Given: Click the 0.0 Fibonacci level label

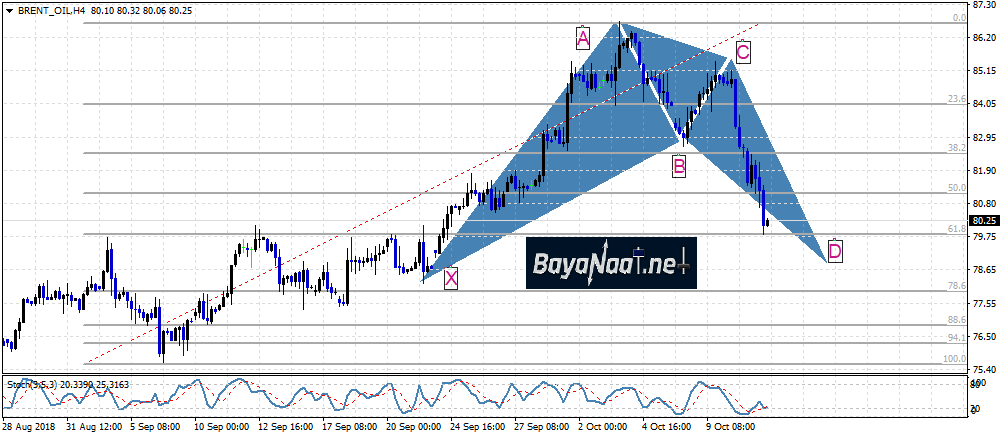Looking at the screenshot, I should pyautogui.click(x=958, y=17).
